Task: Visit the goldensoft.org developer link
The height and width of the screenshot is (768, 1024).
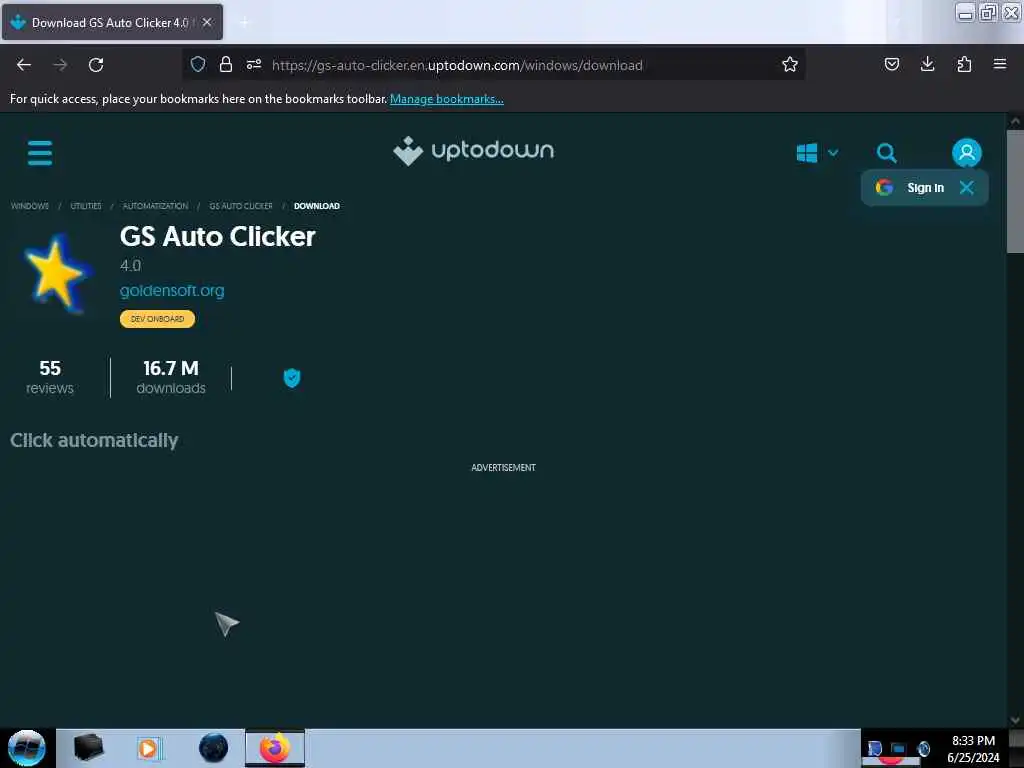Action: [172, 291]
